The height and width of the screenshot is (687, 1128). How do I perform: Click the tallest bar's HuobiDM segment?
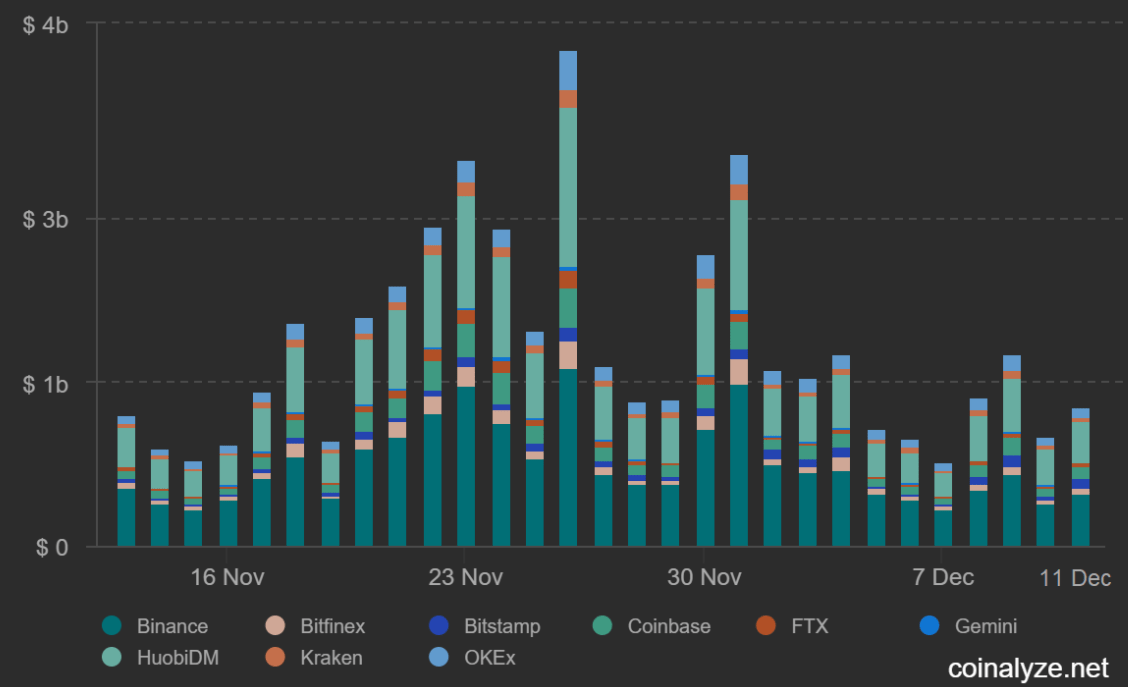[x=568, y=187]
